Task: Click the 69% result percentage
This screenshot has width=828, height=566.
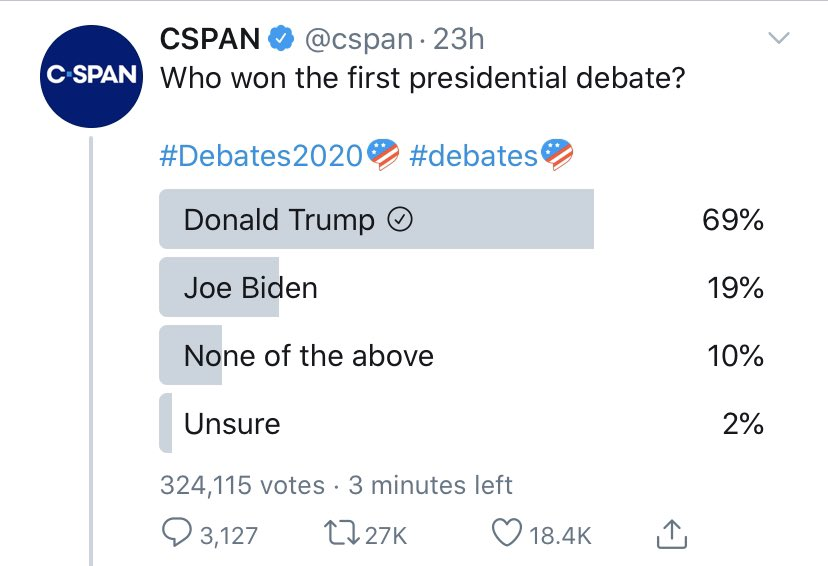Action: coord(733,220)
